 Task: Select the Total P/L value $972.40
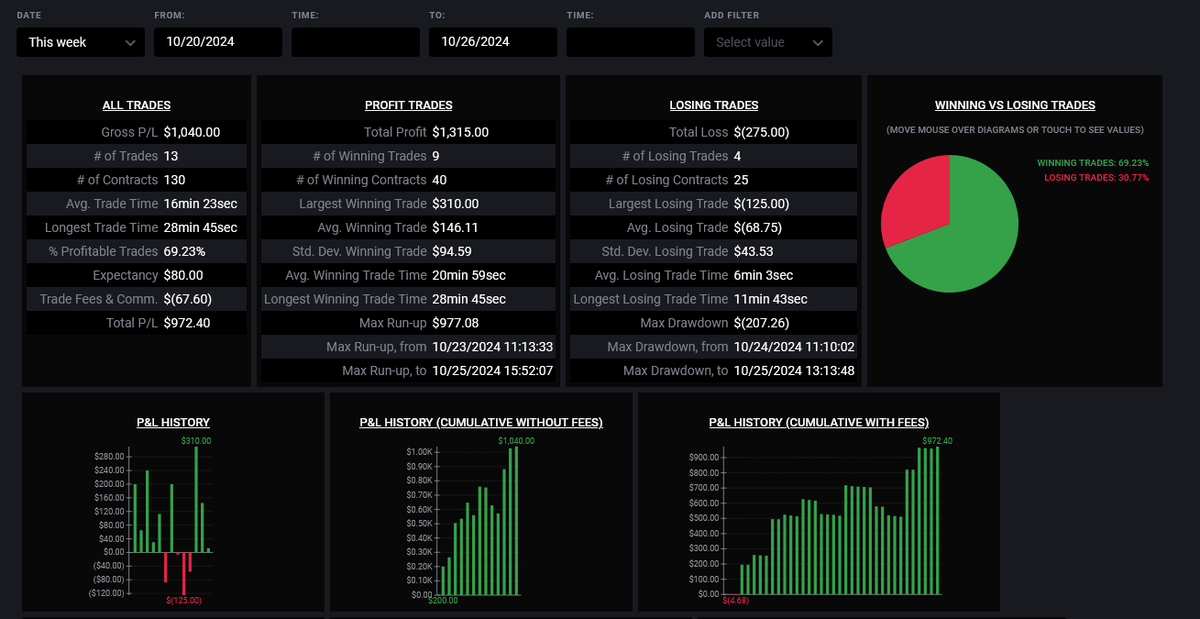[x=187, y=323]
